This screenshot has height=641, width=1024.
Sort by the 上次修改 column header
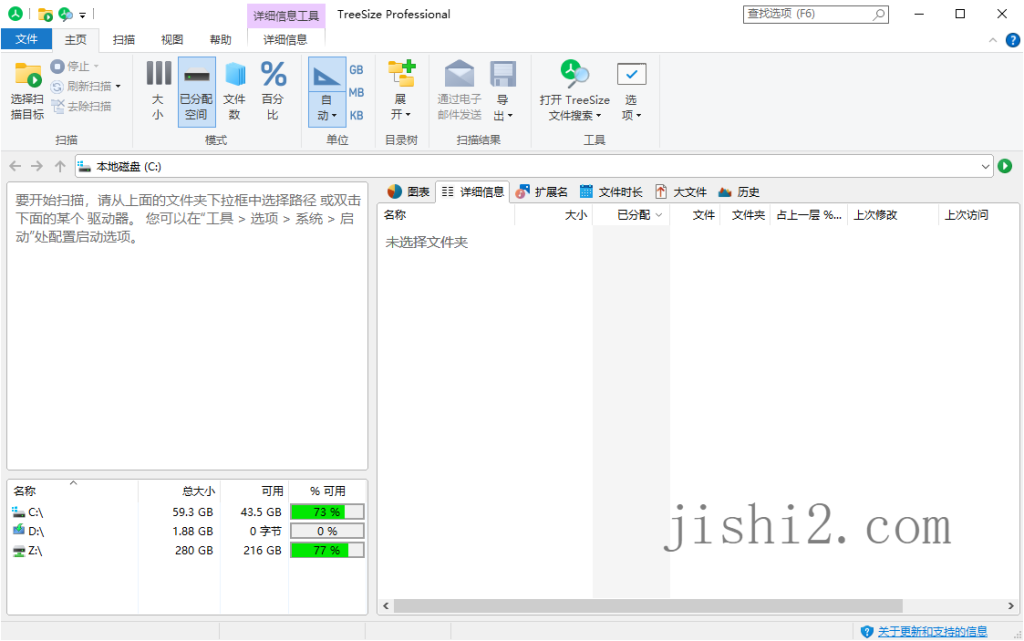tap(893, 215)
